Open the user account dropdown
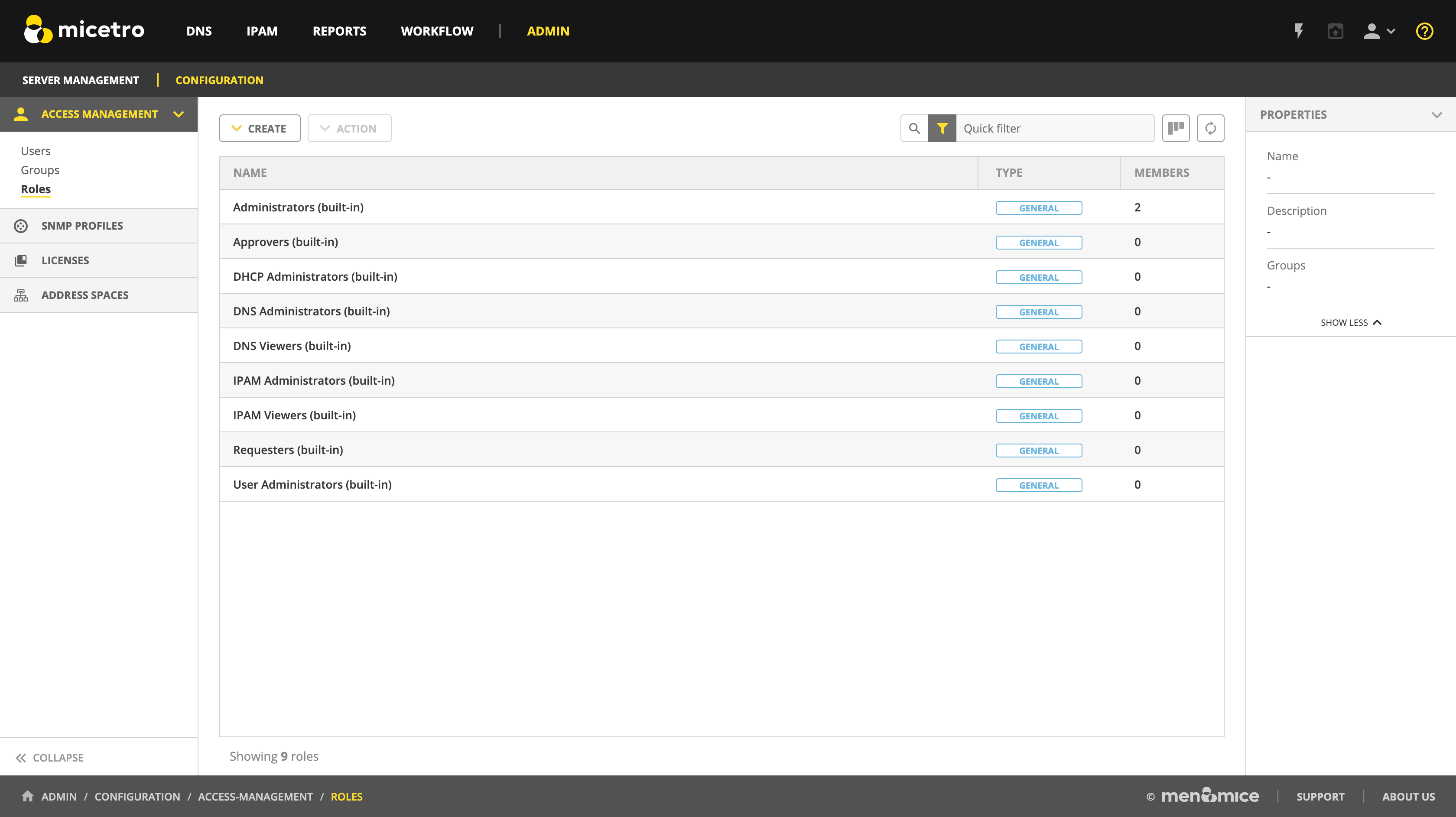1456x817 pixels. pos(1378,31)
